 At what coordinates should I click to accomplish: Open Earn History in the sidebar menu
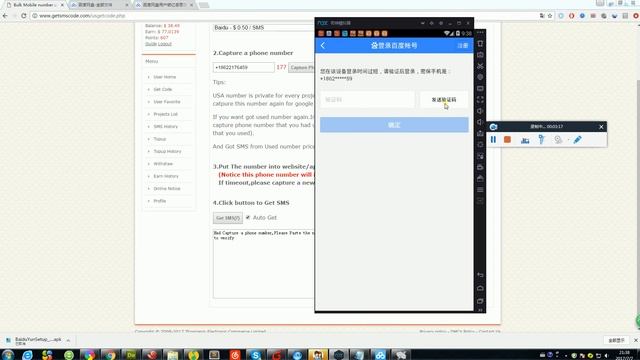[x=166, y=176]
